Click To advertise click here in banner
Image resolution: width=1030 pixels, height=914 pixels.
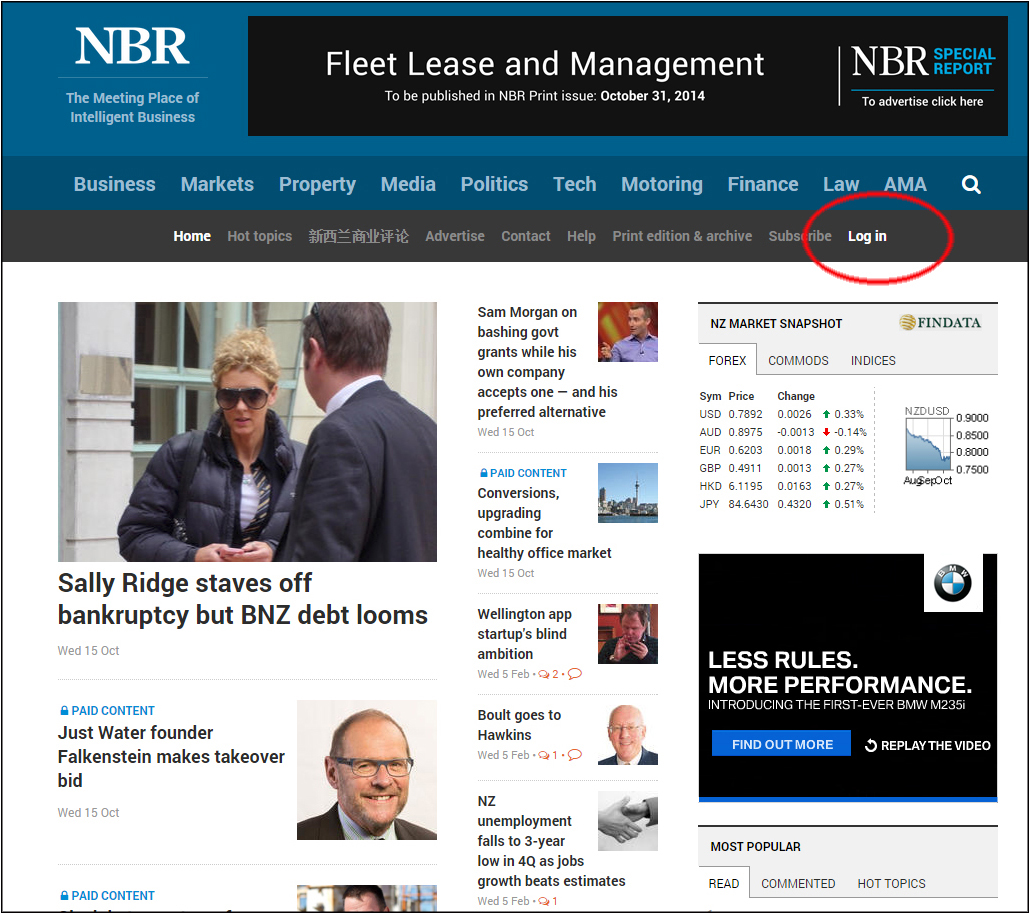[922, 101]
